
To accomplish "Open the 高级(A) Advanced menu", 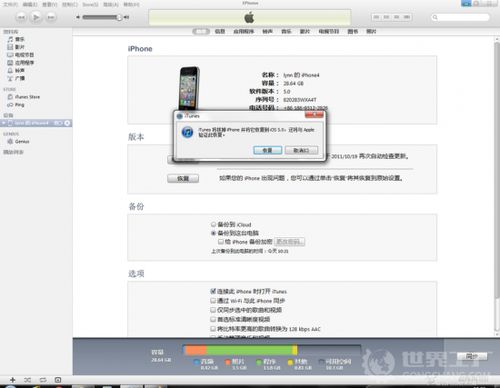I will coord(111,4).
